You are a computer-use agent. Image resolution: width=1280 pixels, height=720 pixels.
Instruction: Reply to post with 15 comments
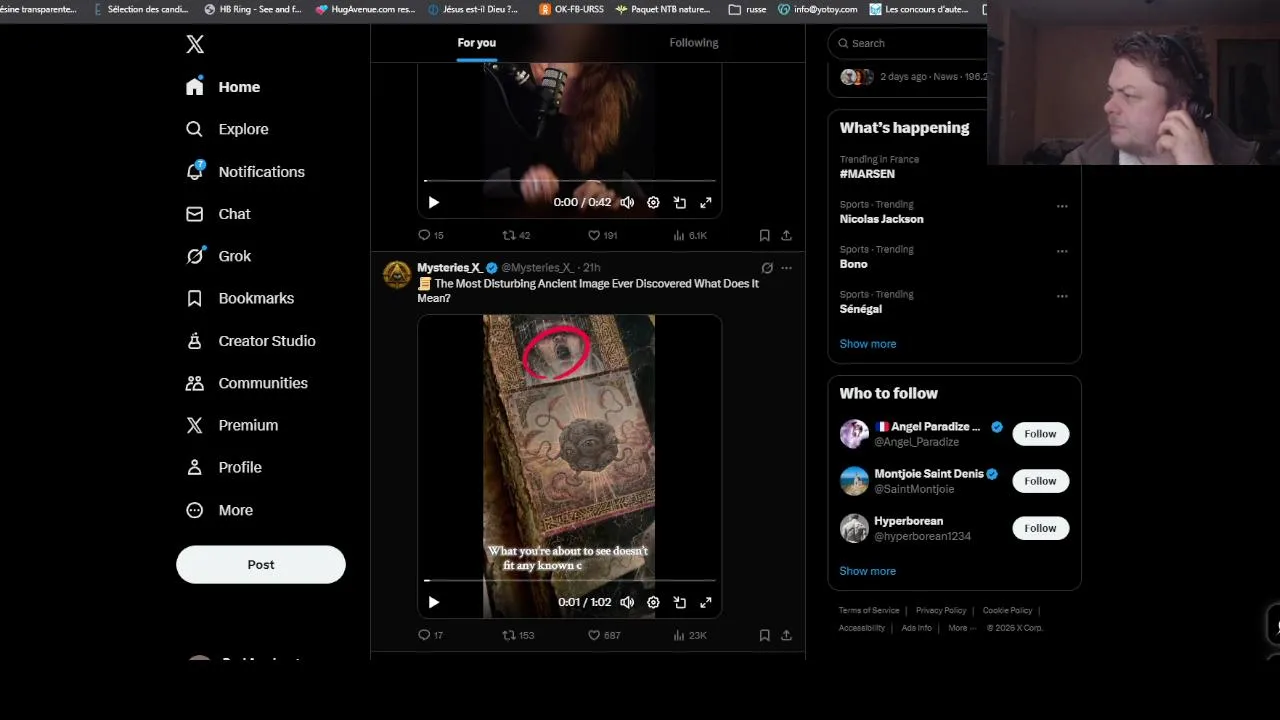point(430,235)
